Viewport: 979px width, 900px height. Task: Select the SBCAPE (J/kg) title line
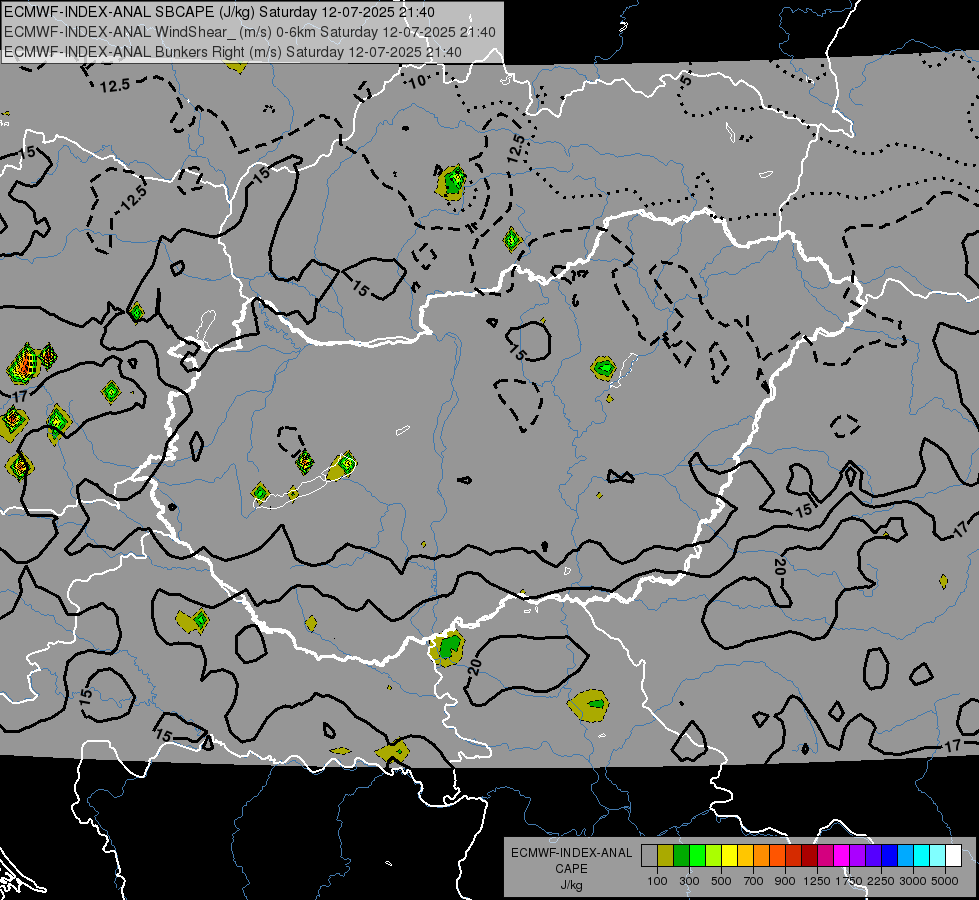(x=221, y=12)
